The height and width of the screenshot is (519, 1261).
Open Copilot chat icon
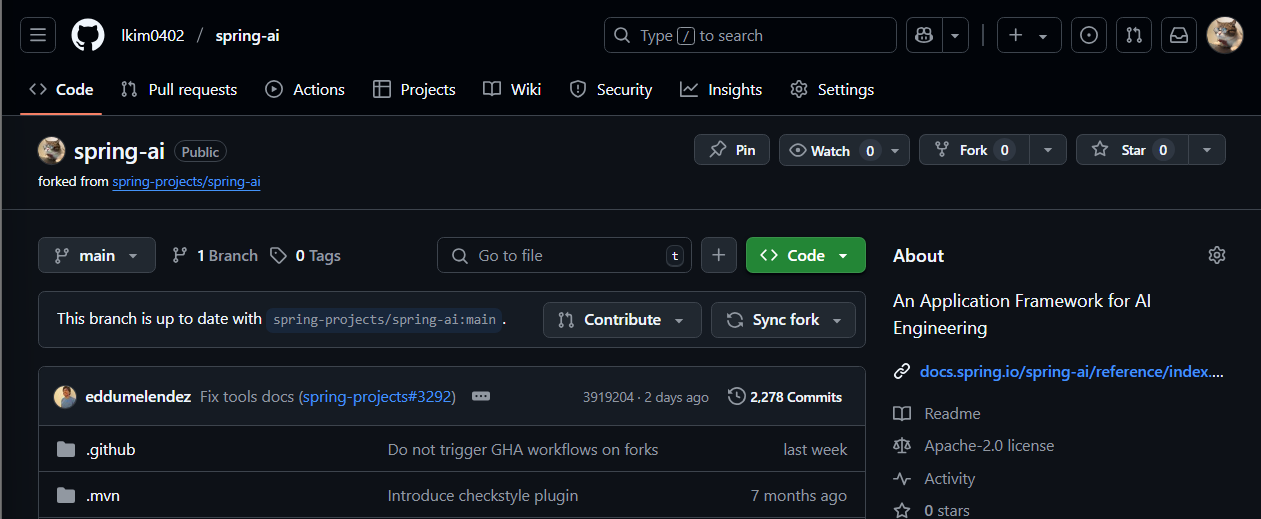925,35
